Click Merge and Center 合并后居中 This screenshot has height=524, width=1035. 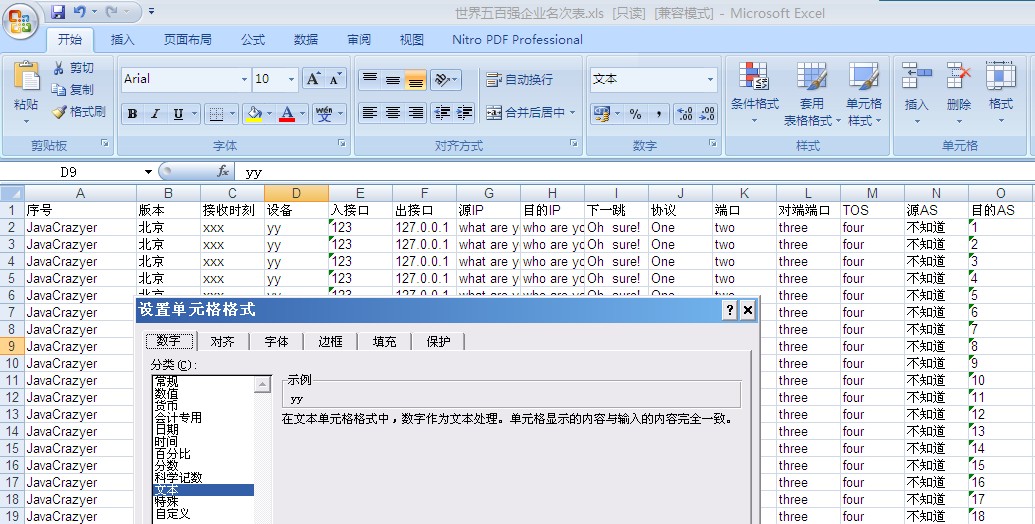(525, 113)
